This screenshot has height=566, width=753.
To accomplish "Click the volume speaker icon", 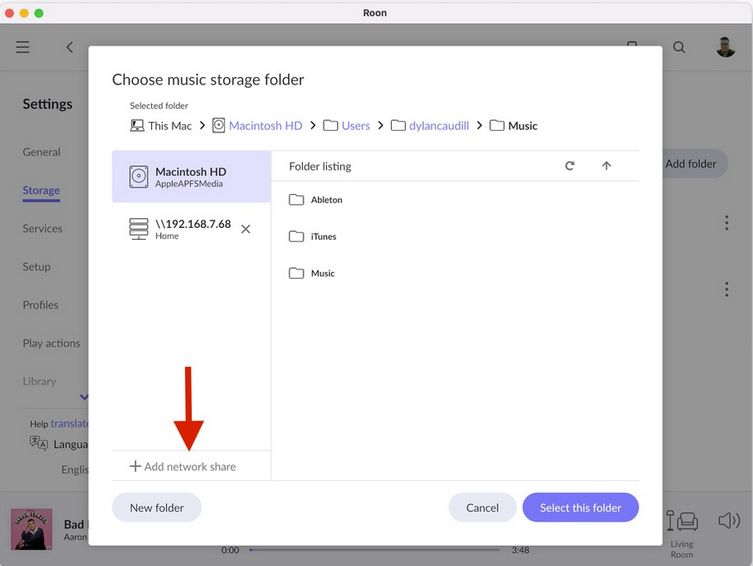I will (729, 520).
